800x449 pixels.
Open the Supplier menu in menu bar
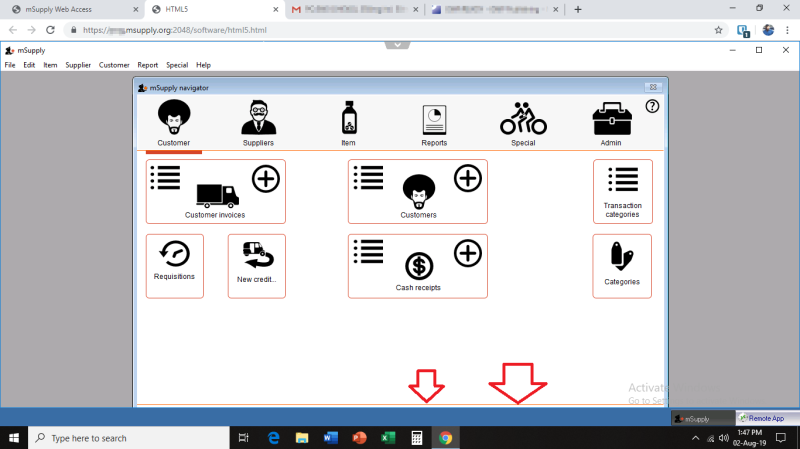click(x=78, y=65)
